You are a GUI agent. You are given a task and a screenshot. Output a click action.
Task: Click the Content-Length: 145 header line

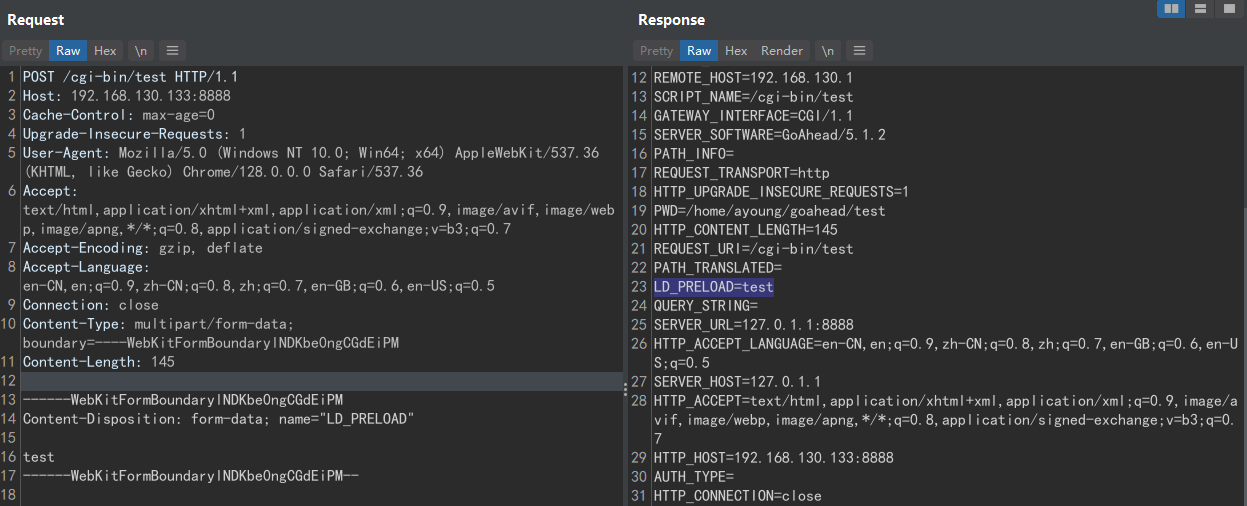click(x=99, y=362)
